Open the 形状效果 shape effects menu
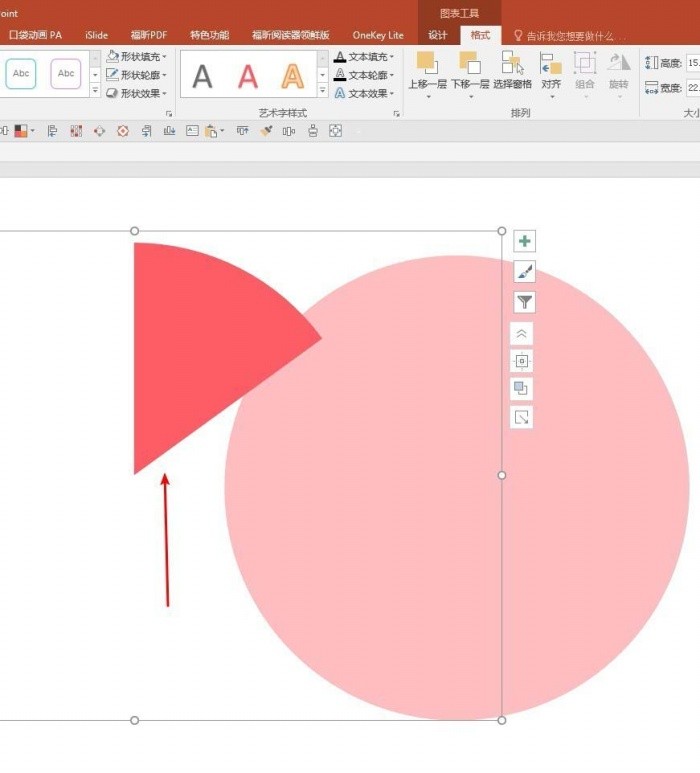 click(137, 93)
